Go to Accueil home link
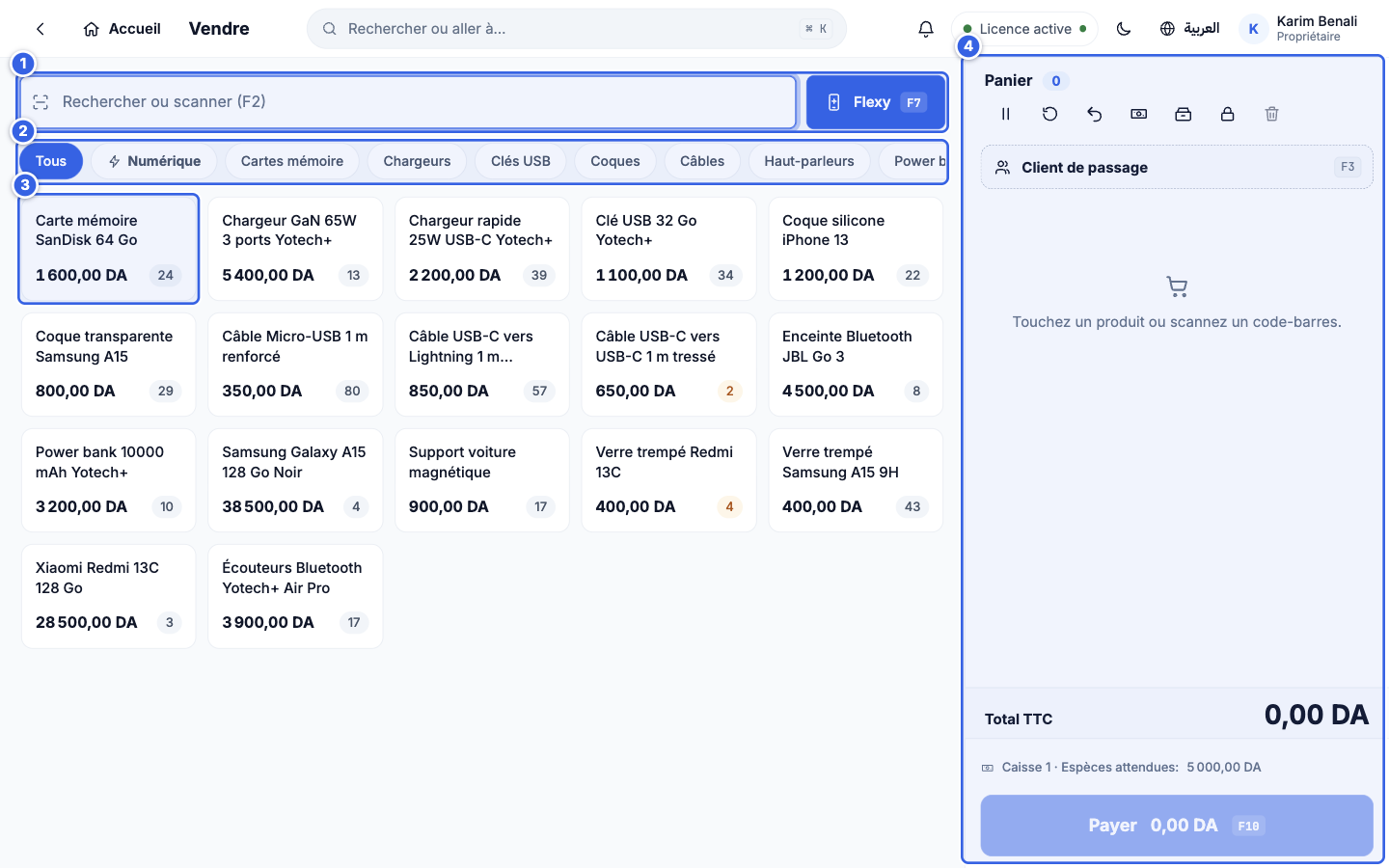 [x=123, y=29]
